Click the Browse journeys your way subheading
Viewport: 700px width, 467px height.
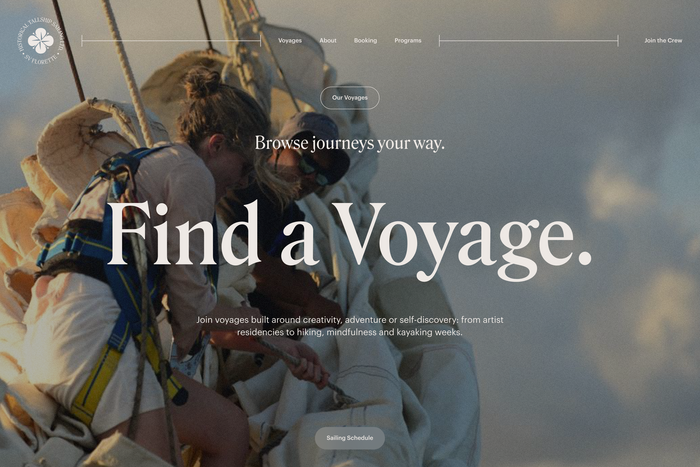[x=350, y=143]
